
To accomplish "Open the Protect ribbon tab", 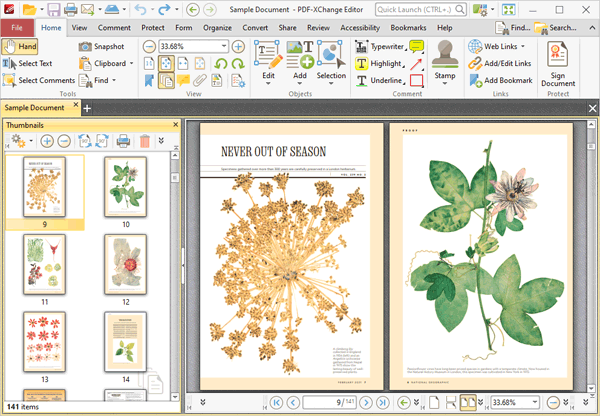I will click(153, 28).
